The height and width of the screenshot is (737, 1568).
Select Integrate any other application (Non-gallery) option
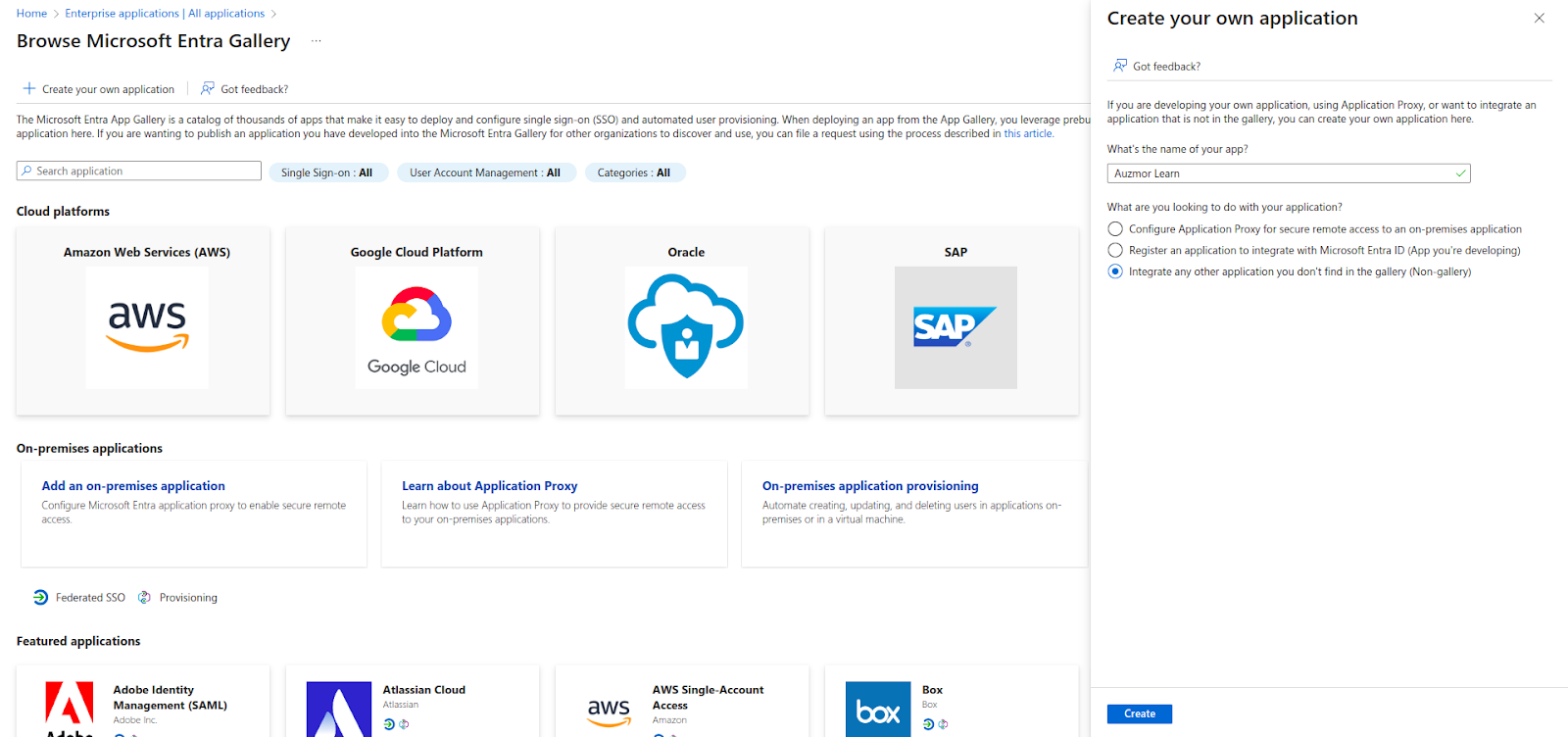tap(1115, 271)
